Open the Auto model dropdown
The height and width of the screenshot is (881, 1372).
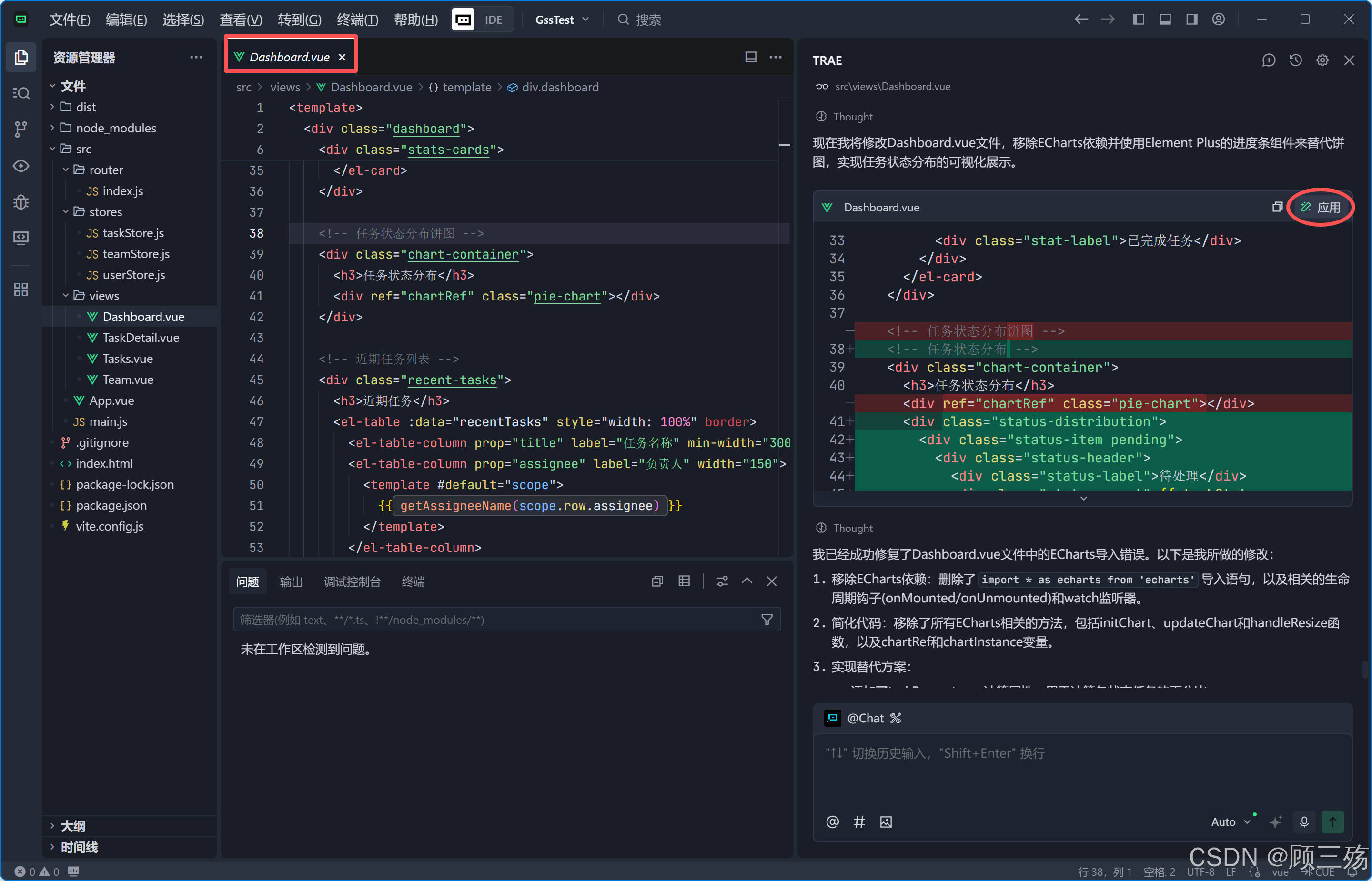(x=1230, y=822)
